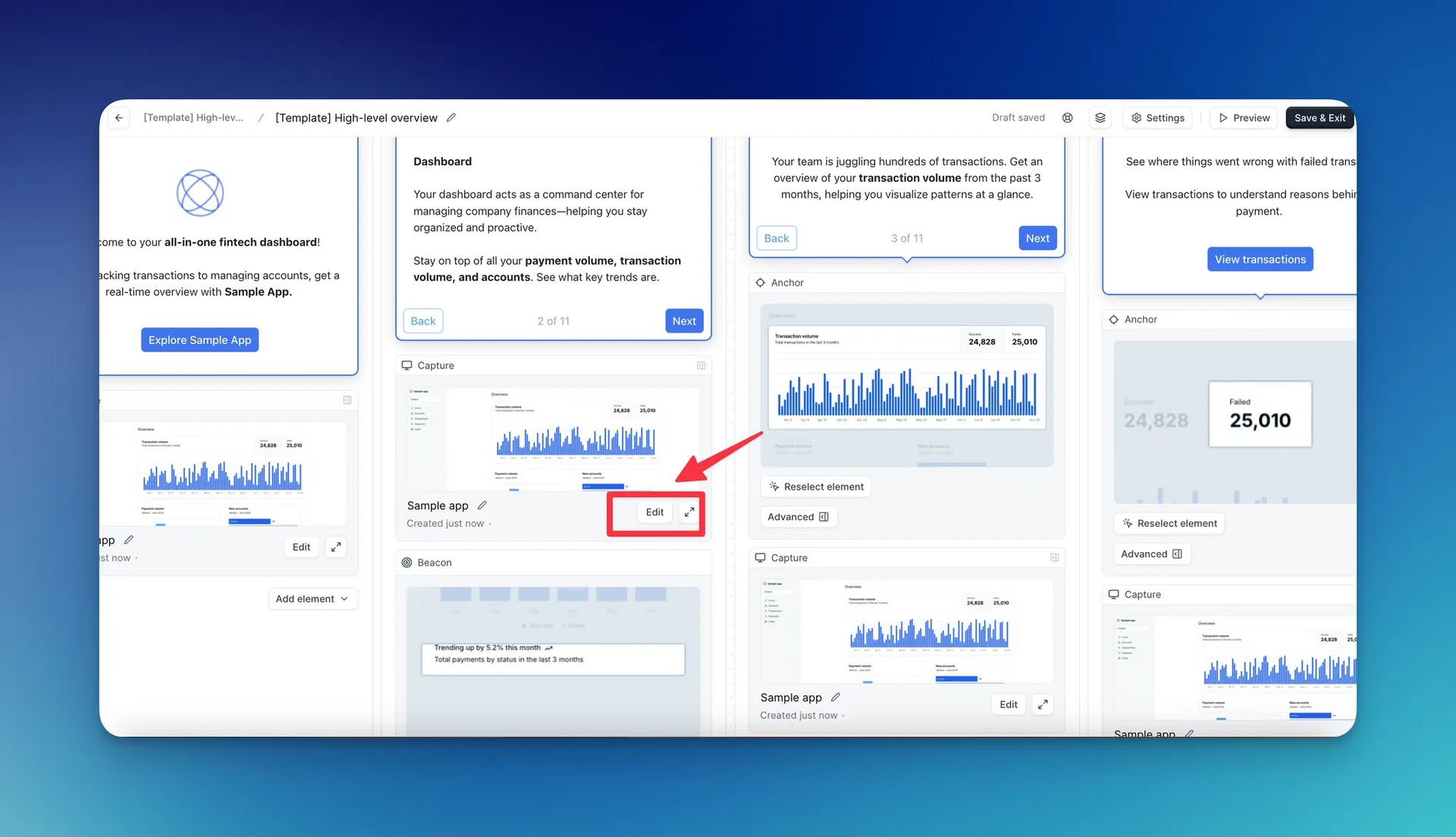The height and width of the screenshot is (837, 1456).
Task: Open the help lifebuoy icon
Action: 1067,118
